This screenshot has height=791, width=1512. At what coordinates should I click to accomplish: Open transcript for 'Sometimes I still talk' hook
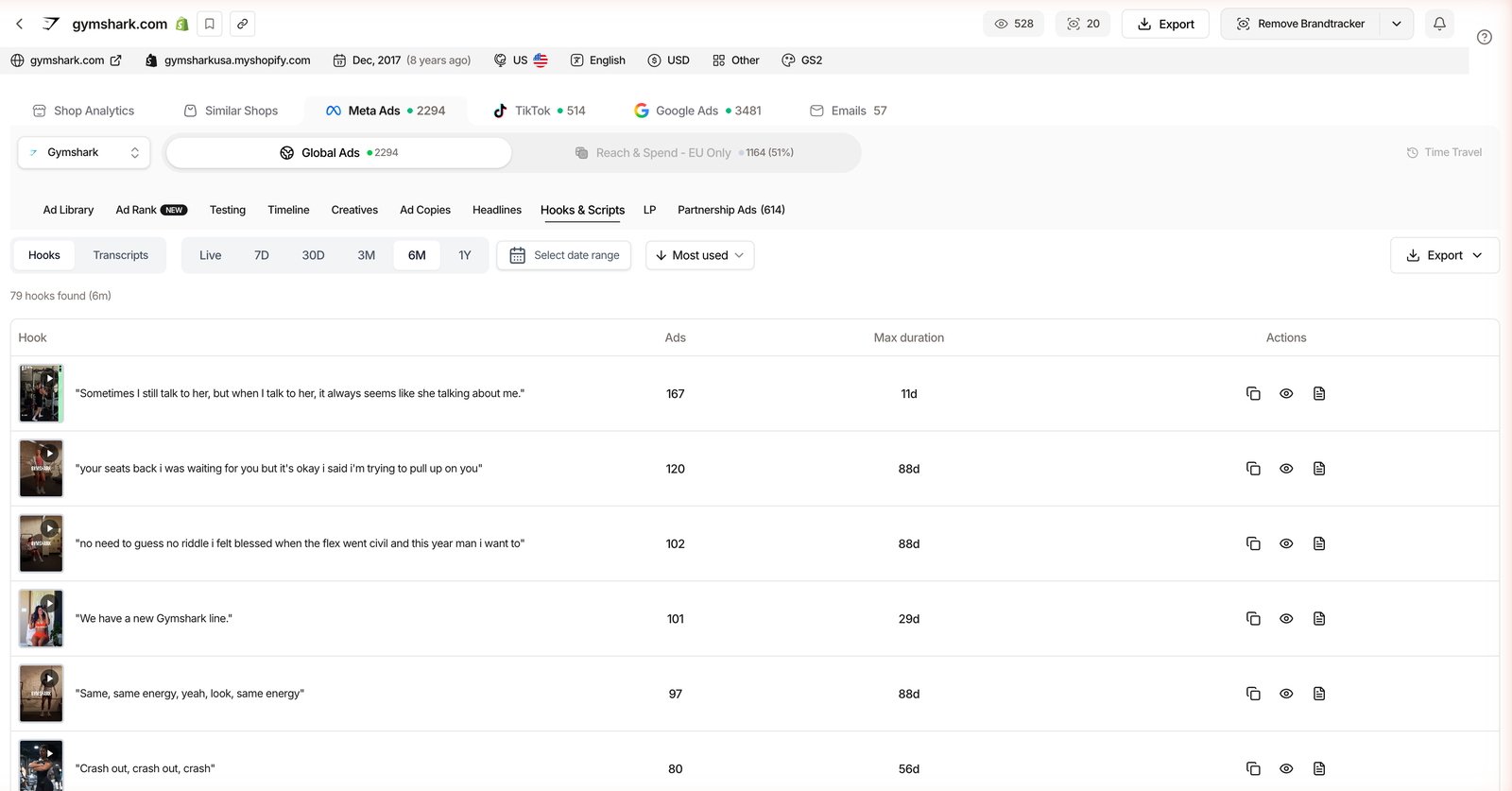click(x=1319, y=393)
